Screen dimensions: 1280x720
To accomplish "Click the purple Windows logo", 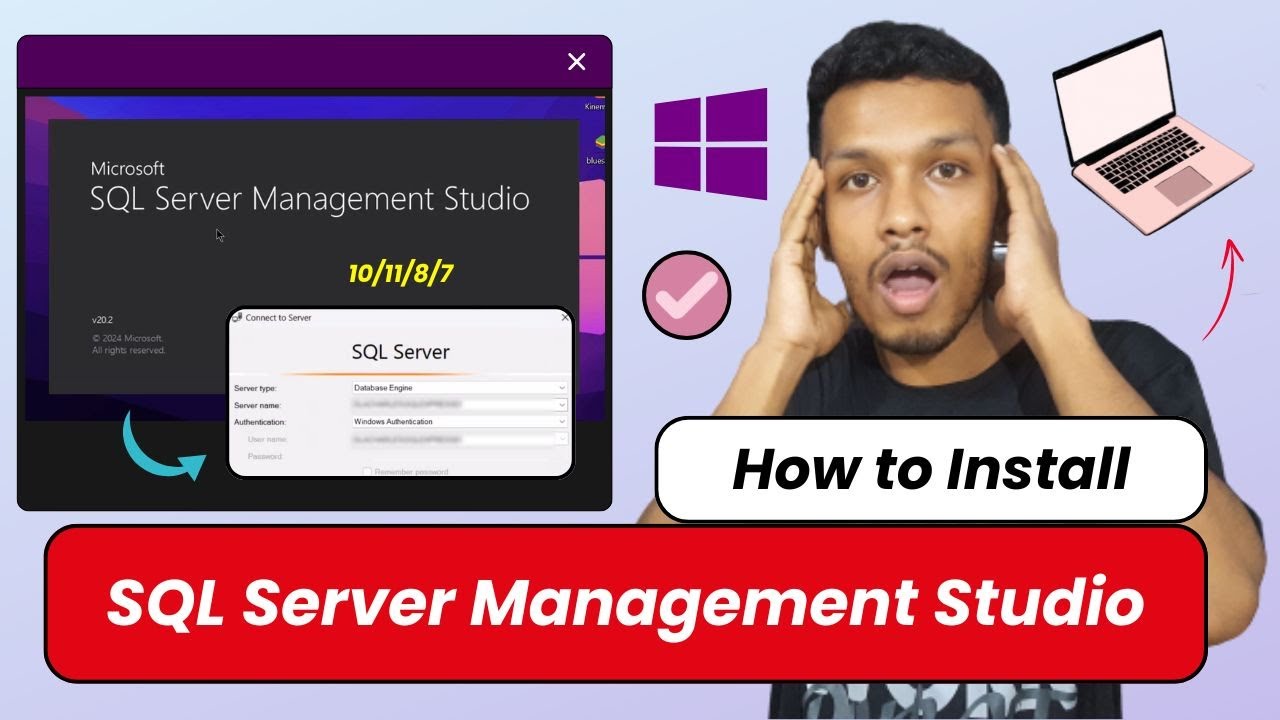I will 711,143.
